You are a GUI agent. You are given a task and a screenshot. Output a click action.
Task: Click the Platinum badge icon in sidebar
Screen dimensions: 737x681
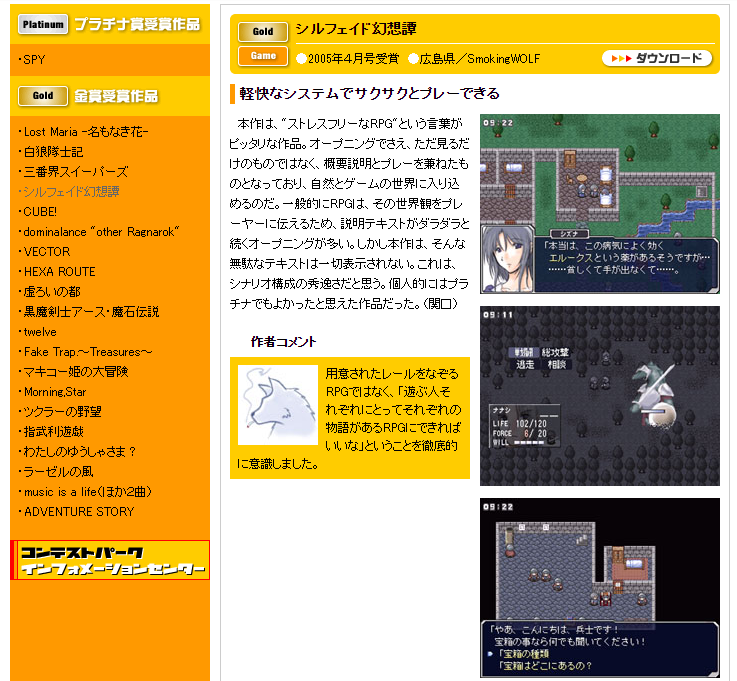[43, 24]
